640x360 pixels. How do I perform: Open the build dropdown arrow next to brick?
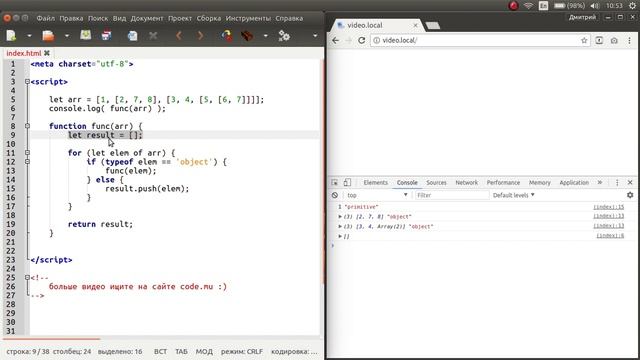click(x=266, y=36)
